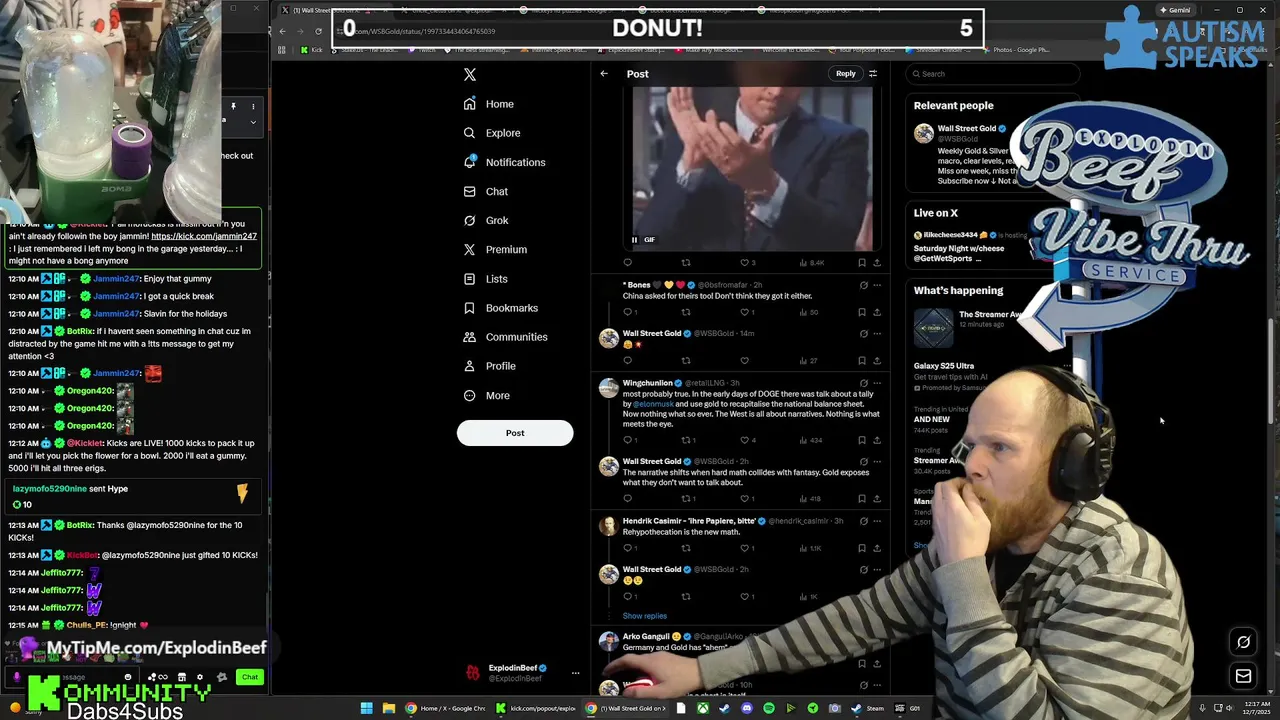Open the Gemini button in Chrome

pyautogui.click(x=1174, y=10)
